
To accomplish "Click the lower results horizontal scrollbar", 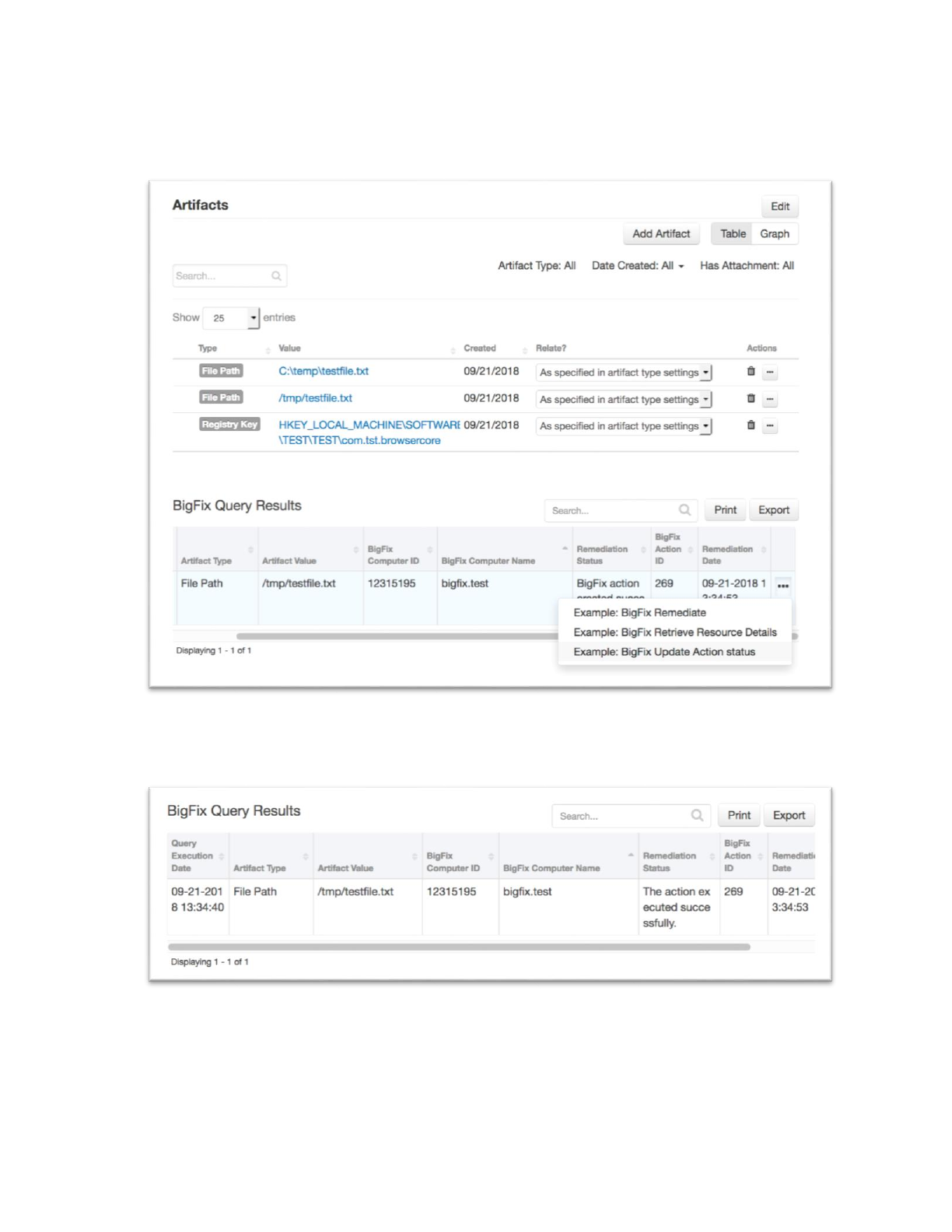I will pos(459,947).
